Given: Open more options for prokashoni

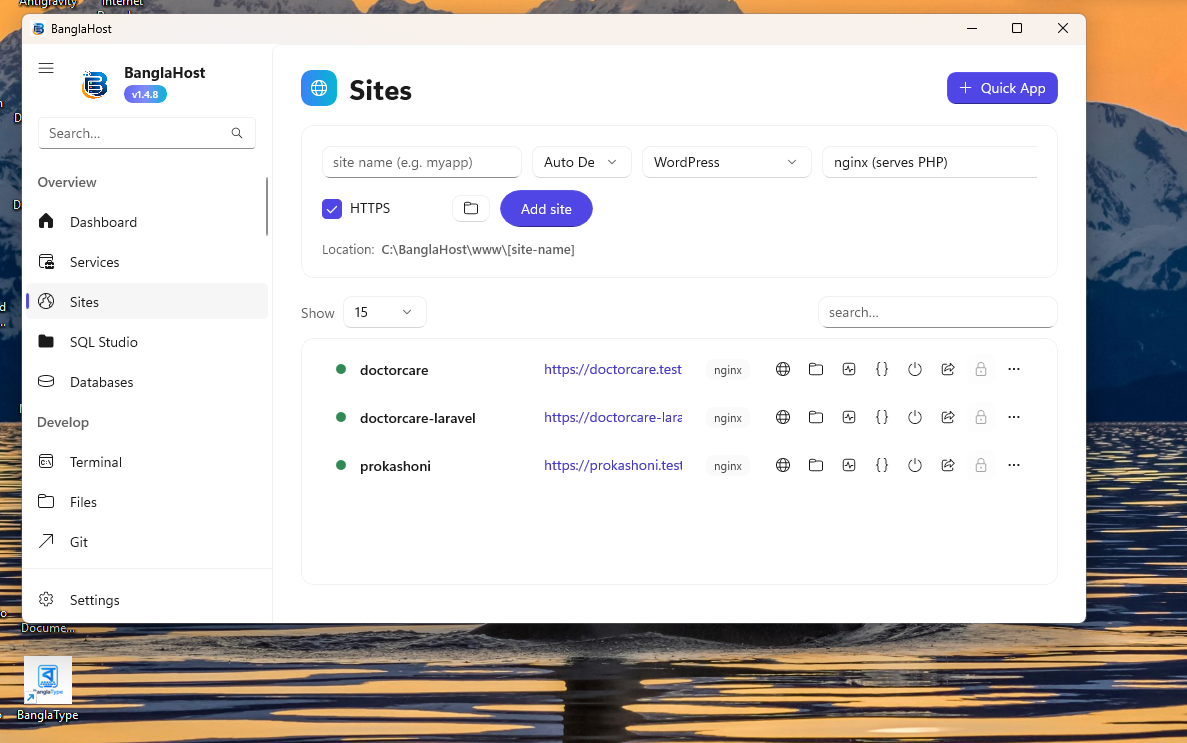Looking at the screenshot, I should coord(1014,465).
